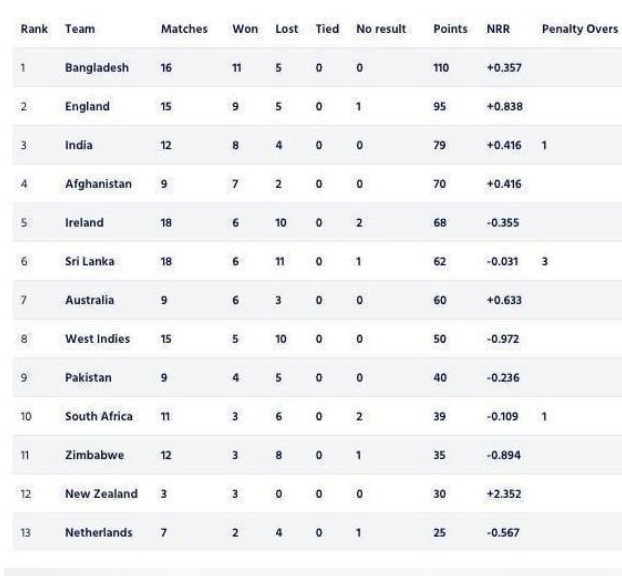This screenshot has width=622, height=576.
Task: Select the Won column header
Action: click(x=245, y=29)
